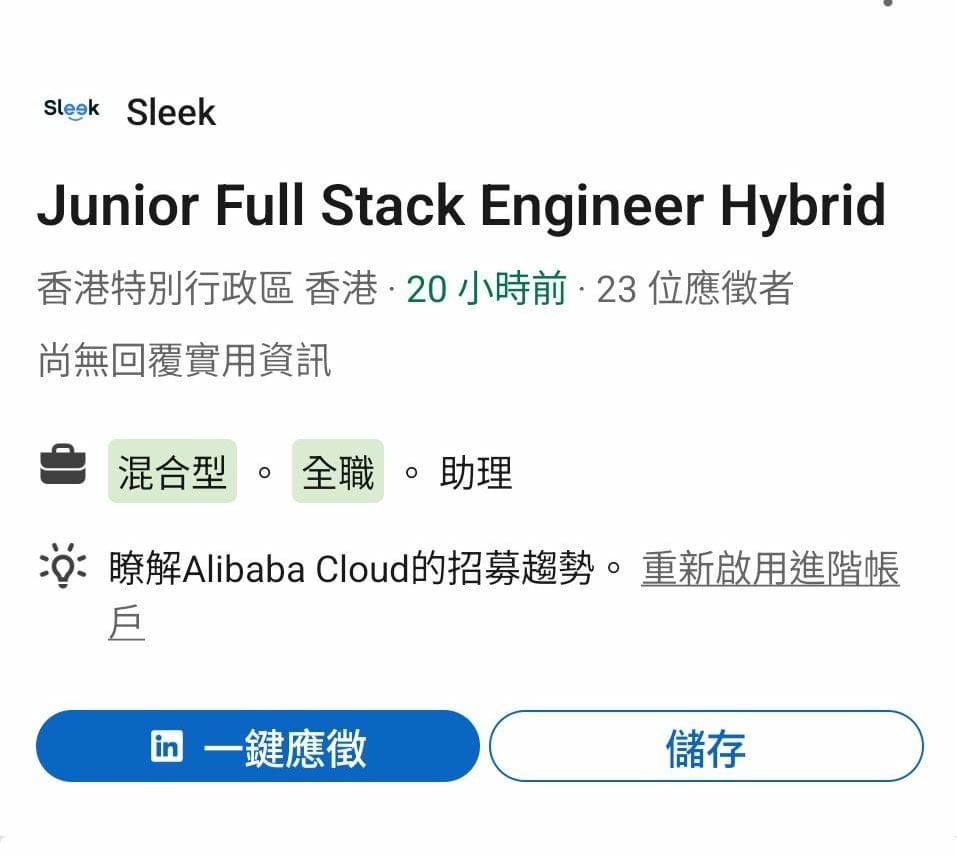Click the 香港特別行政區 香港 location text

click(x=208, y=288)
